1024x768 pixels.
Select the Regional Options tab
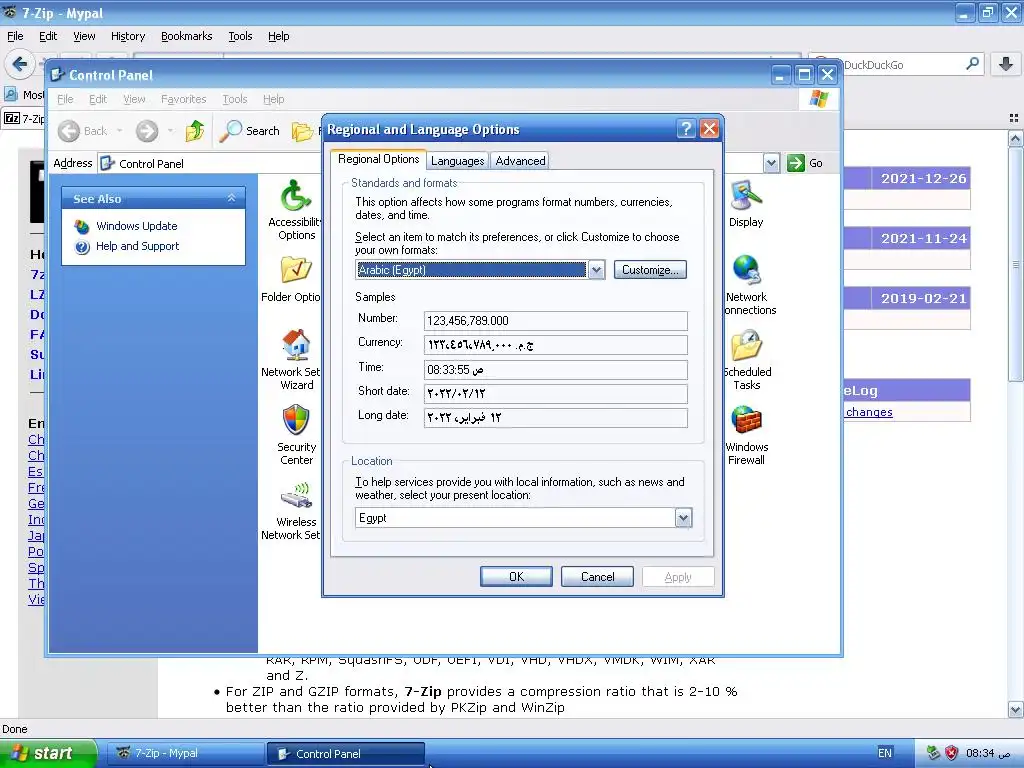pos(379,159)
